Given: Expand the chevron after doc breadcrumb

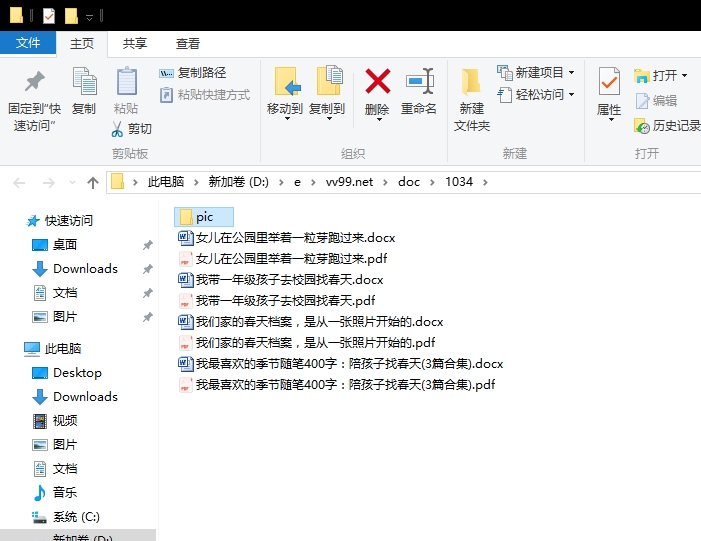Looking at the screenshot, I should 432,182.
